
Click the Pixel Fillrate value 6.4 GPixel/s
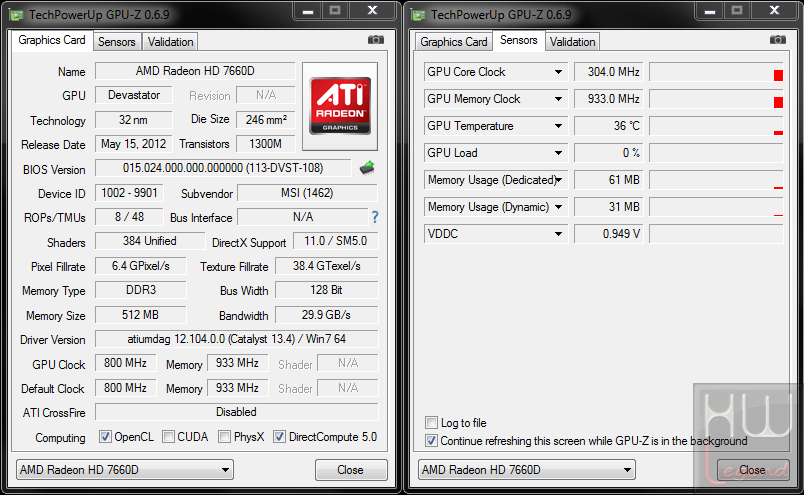141,266
